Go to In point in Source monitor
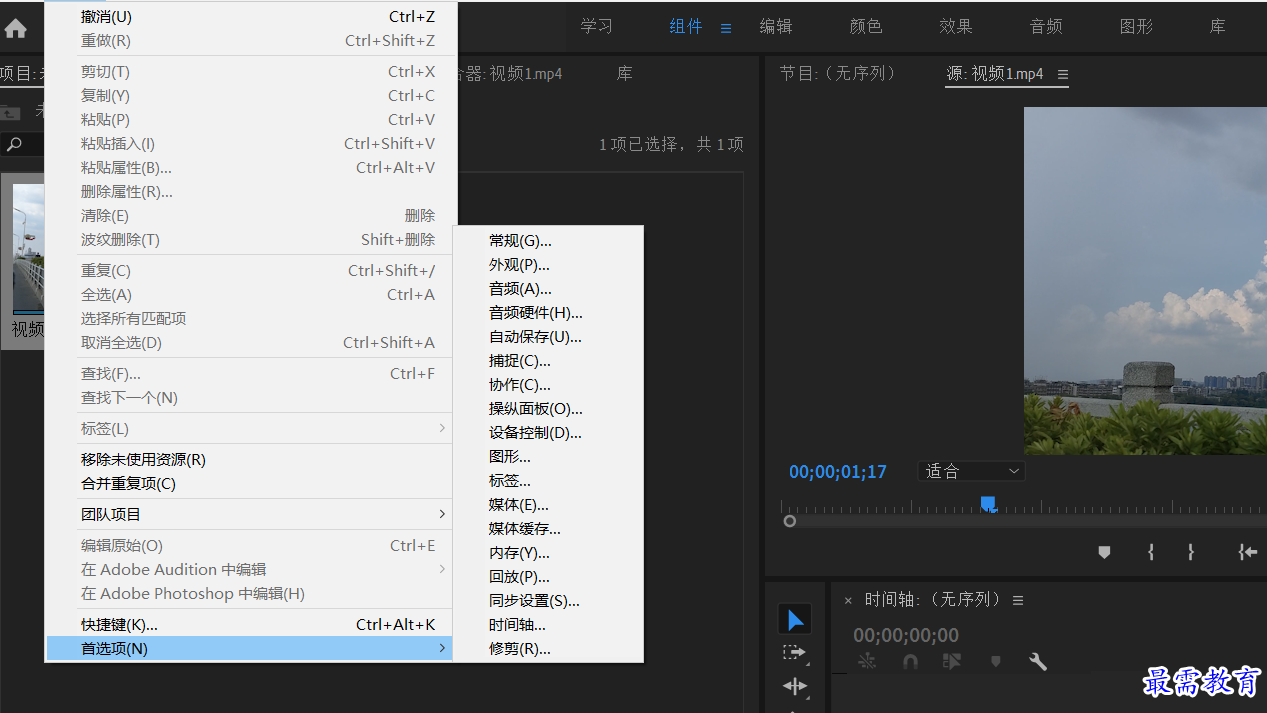 (1247, 552)
